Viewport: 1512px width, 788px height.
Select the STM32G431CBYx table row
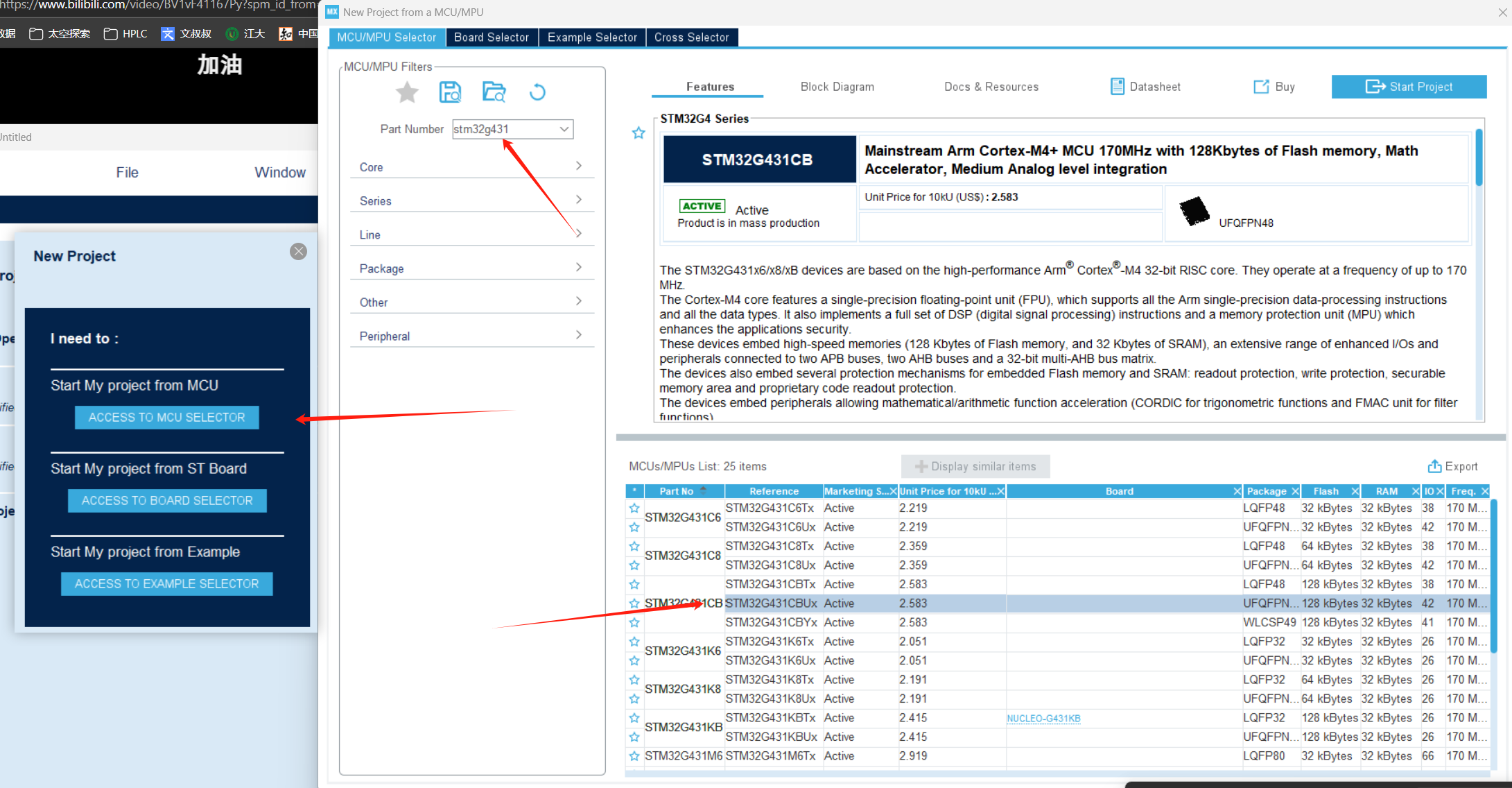(x=771, y=623)
